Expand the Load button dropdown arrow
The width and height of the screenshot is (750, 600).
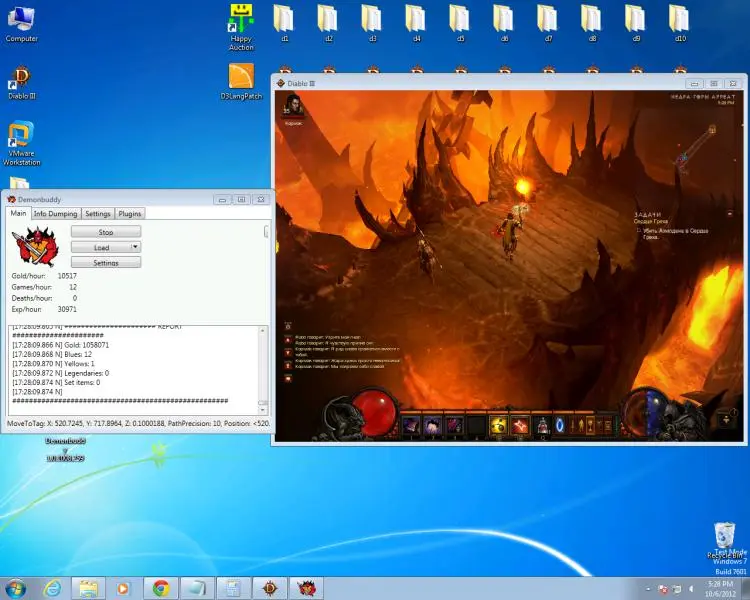[135, 247]
